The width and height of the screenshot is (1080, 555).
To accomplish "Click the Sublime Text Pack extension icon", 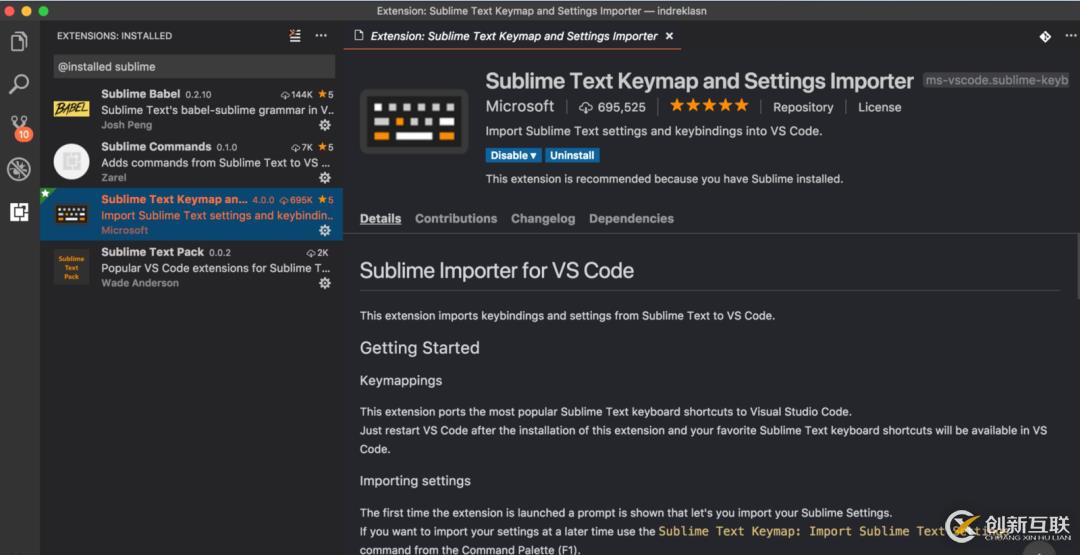I will (x=72, y=267).
